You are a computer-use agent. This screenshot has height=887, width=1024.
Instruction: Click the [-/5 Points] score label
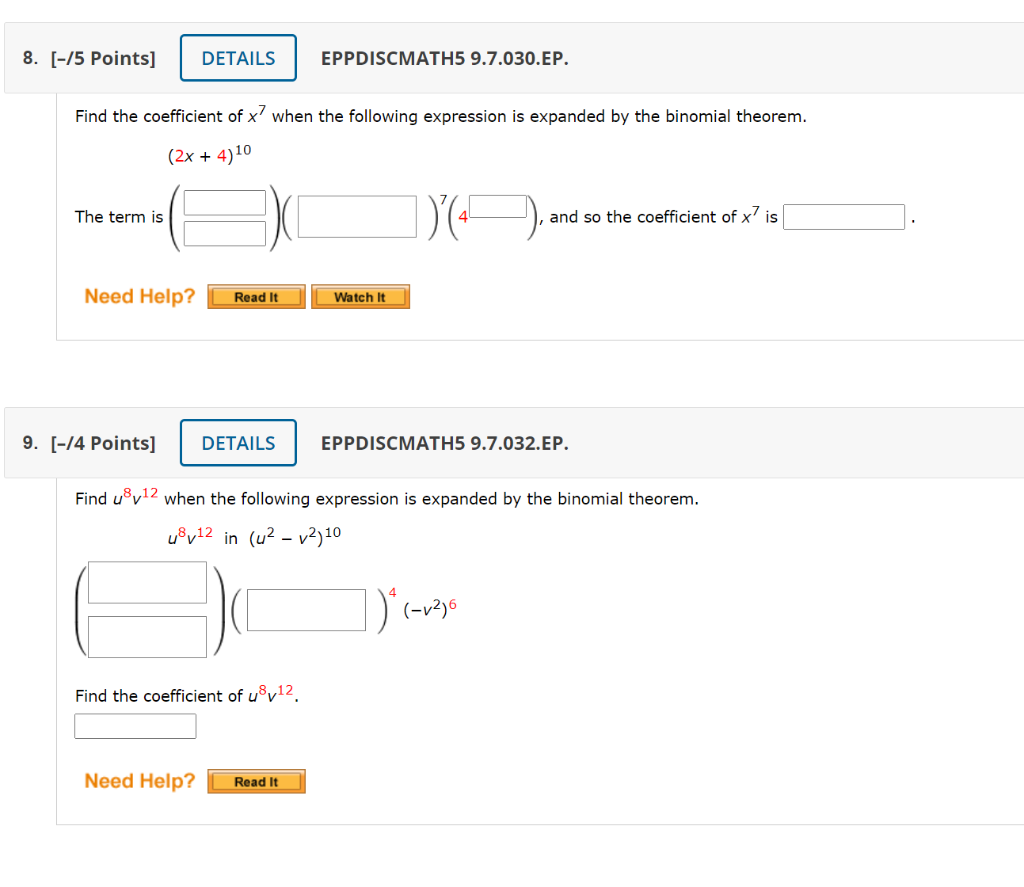point(101,58)
